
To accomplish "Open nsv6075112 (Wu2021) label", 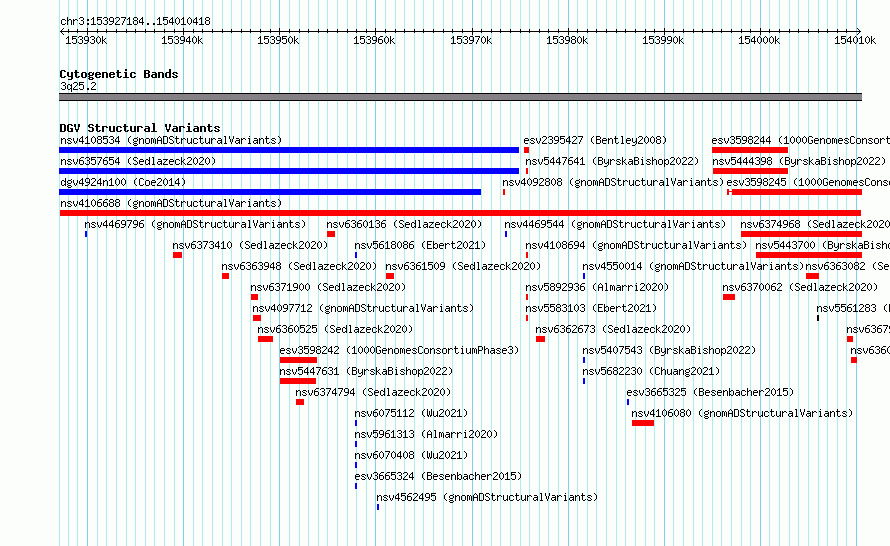I will [412, 413].
